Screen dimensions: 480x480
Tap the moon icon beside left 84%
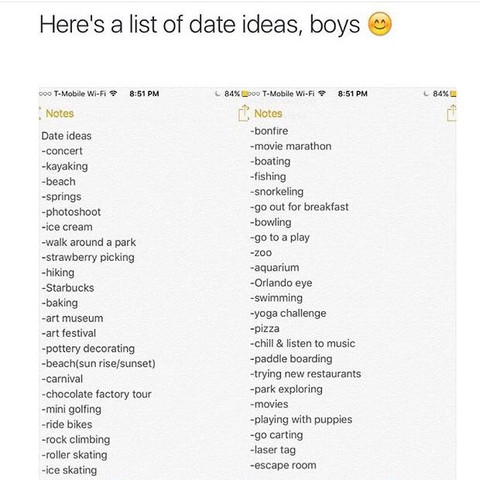pyautogui.click(x=218, y=94)
